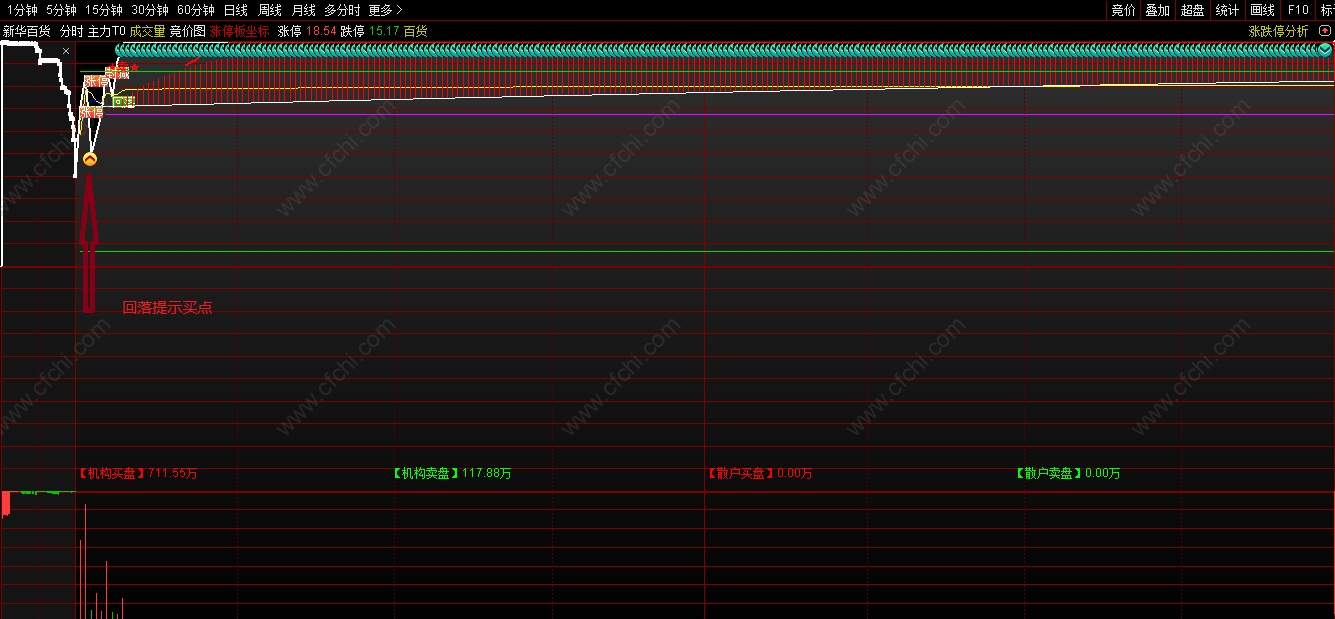Screen dimensions: 1335x619
Task: Click the large red upward arrow annotation
Action: 89,243
